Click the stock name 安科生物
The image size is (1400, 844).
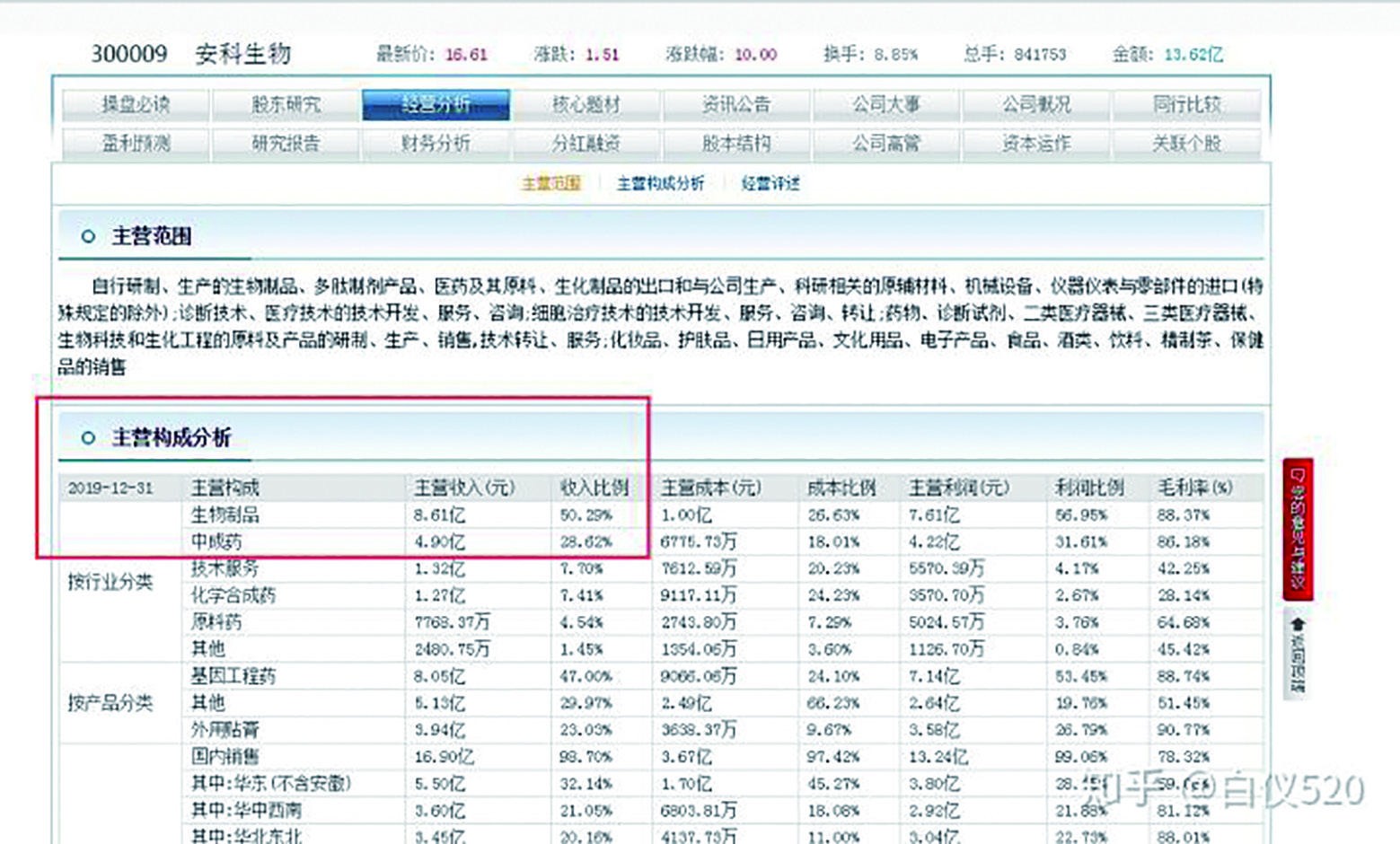pyautogui.click(x=242, y=53)
